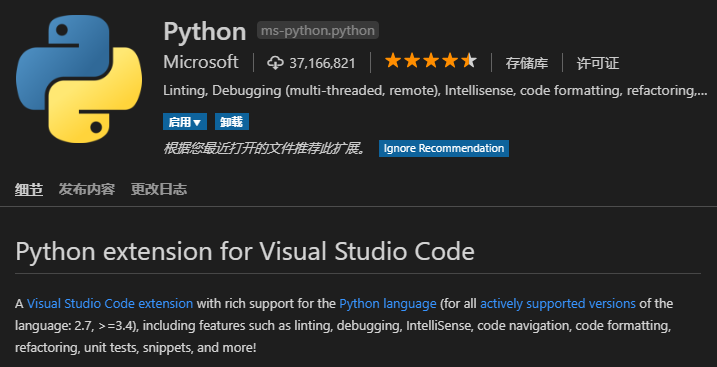Click the Linting, Debugging description line
This screenshot has width=717, height=367.
pyautogui.click(x=435, y=90)
